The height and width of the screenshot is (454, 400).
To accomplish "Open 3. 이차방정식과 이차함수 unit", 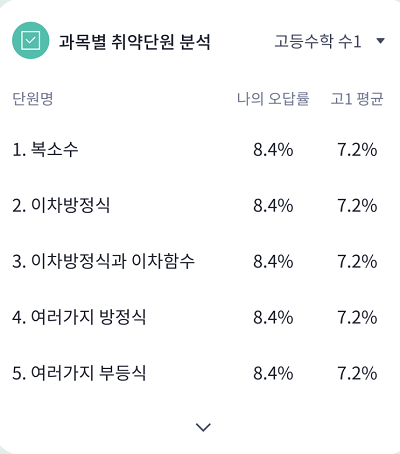I will (103, 261).
